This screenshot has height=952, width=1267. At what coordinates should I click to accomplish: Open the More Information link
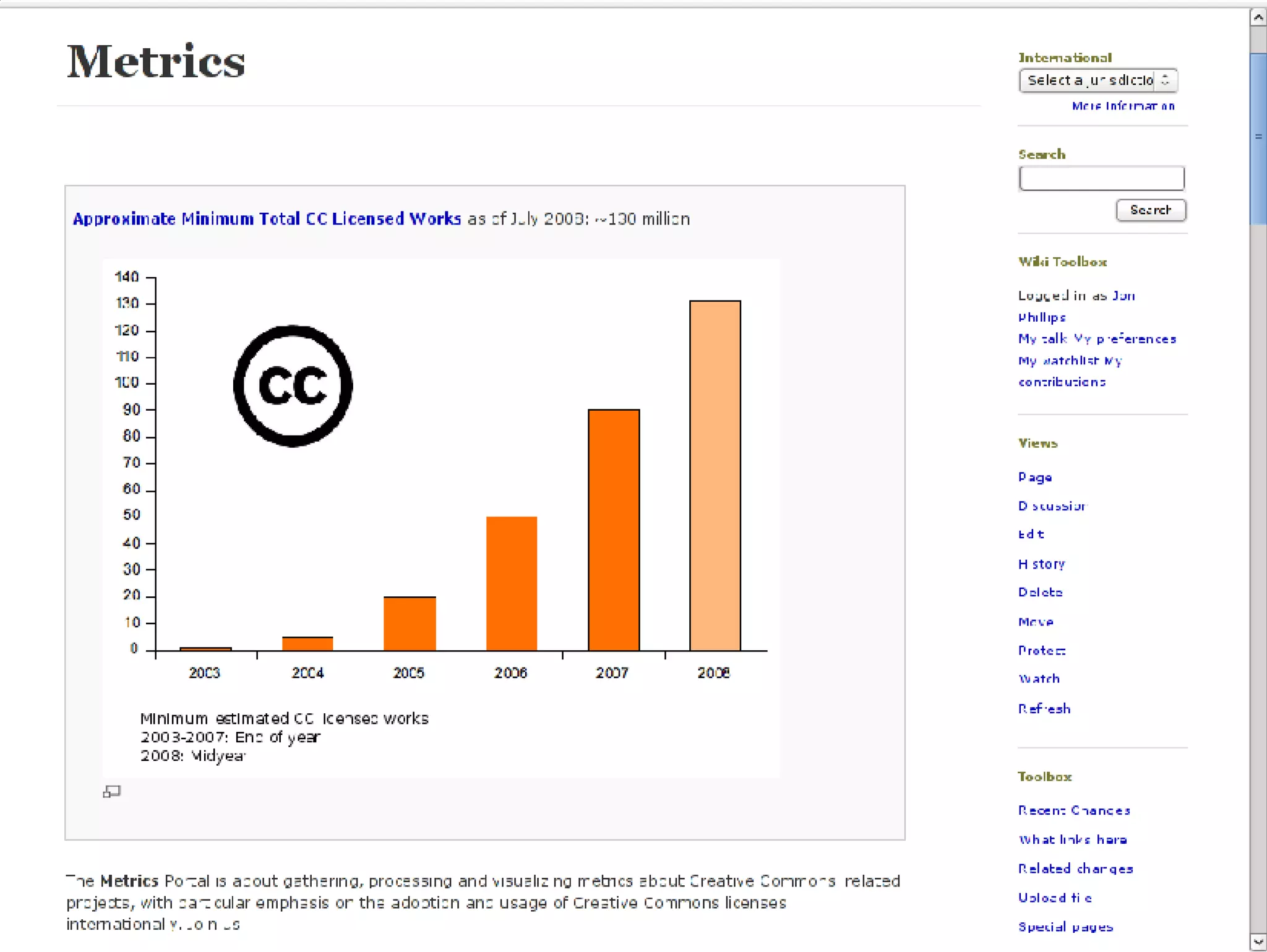point(1123,106)
